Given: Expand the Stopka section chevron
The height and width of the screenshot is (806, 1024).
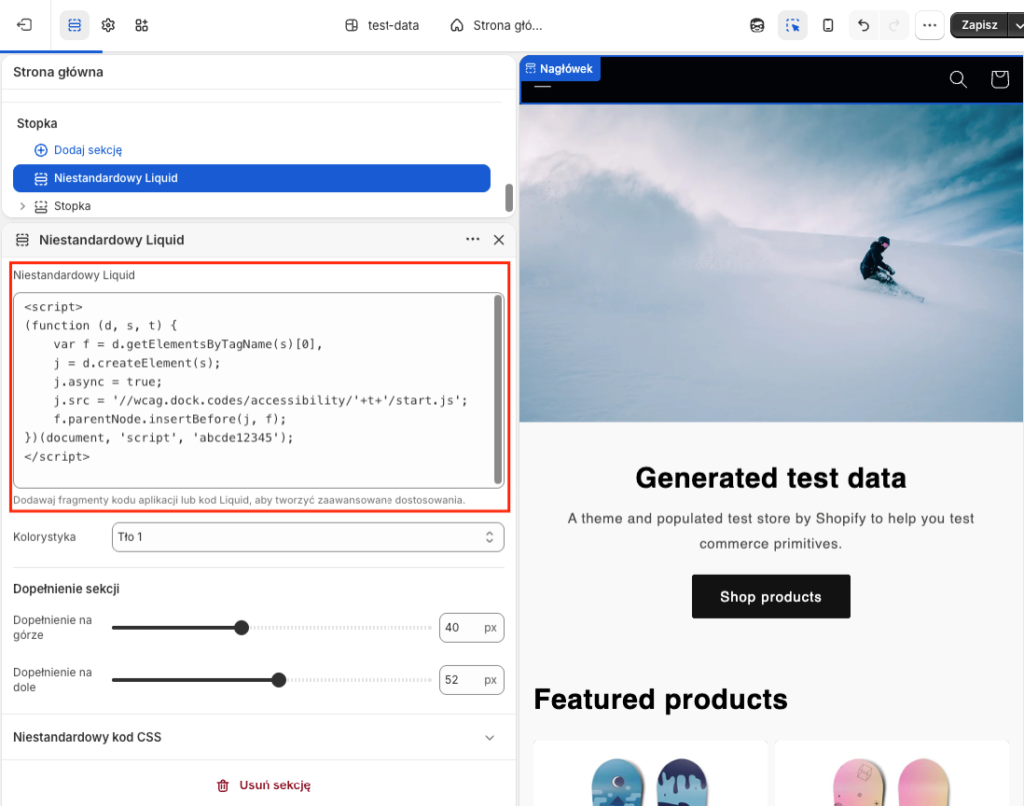Looking at the screenshot, I should (22, 206).
